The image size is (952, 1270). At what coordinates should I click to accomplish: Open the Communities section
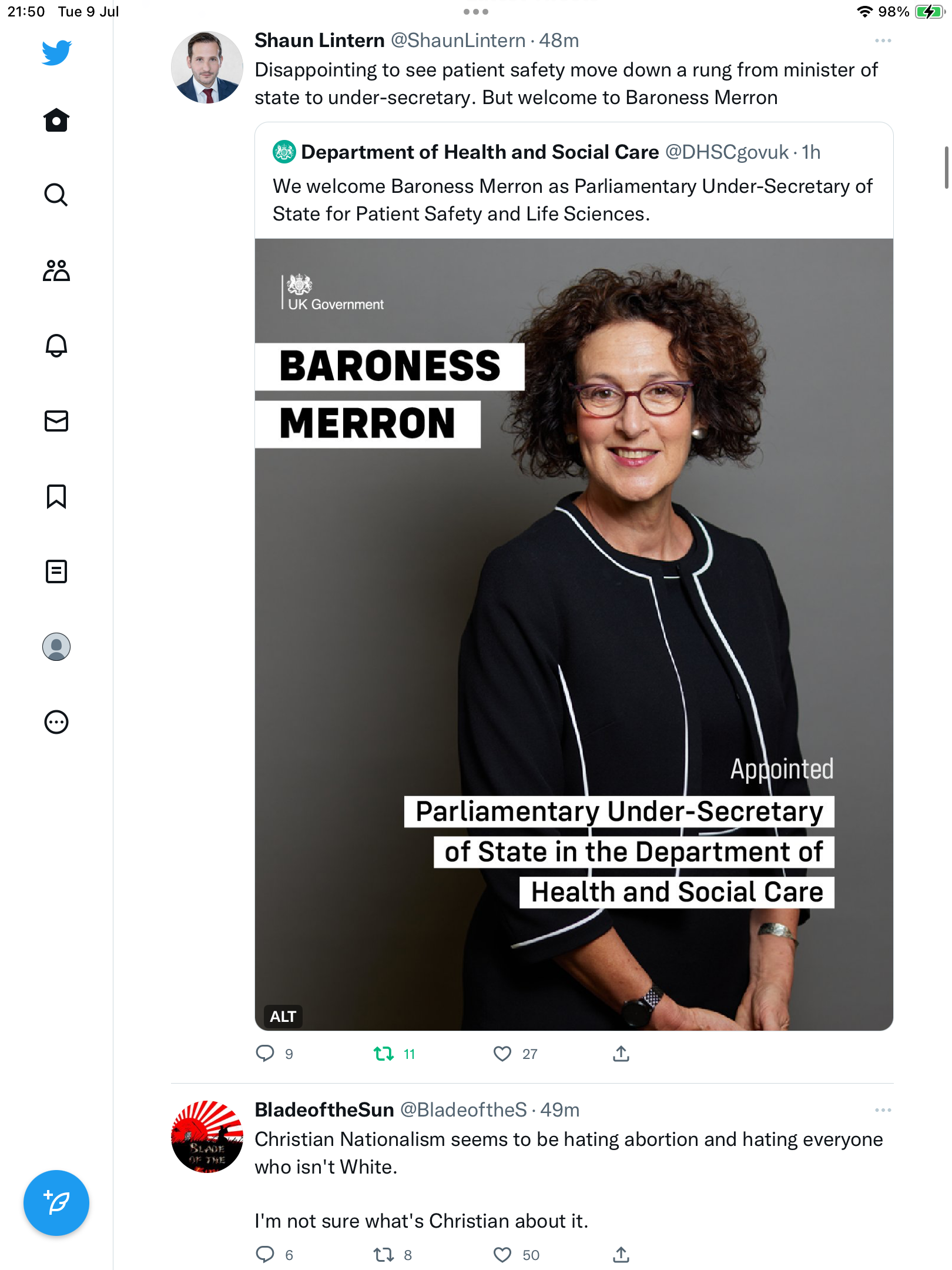click(56, 270)
